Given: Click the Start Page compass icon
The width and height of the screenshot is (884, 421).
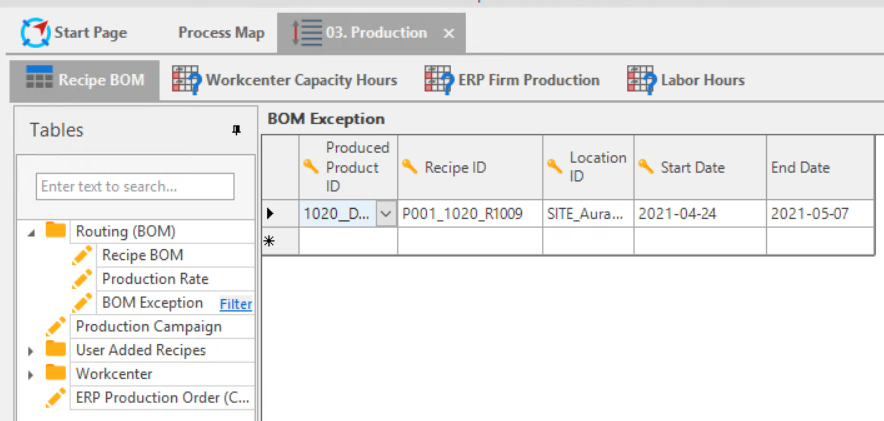Looking at the screenshot, I should point(36,33).
